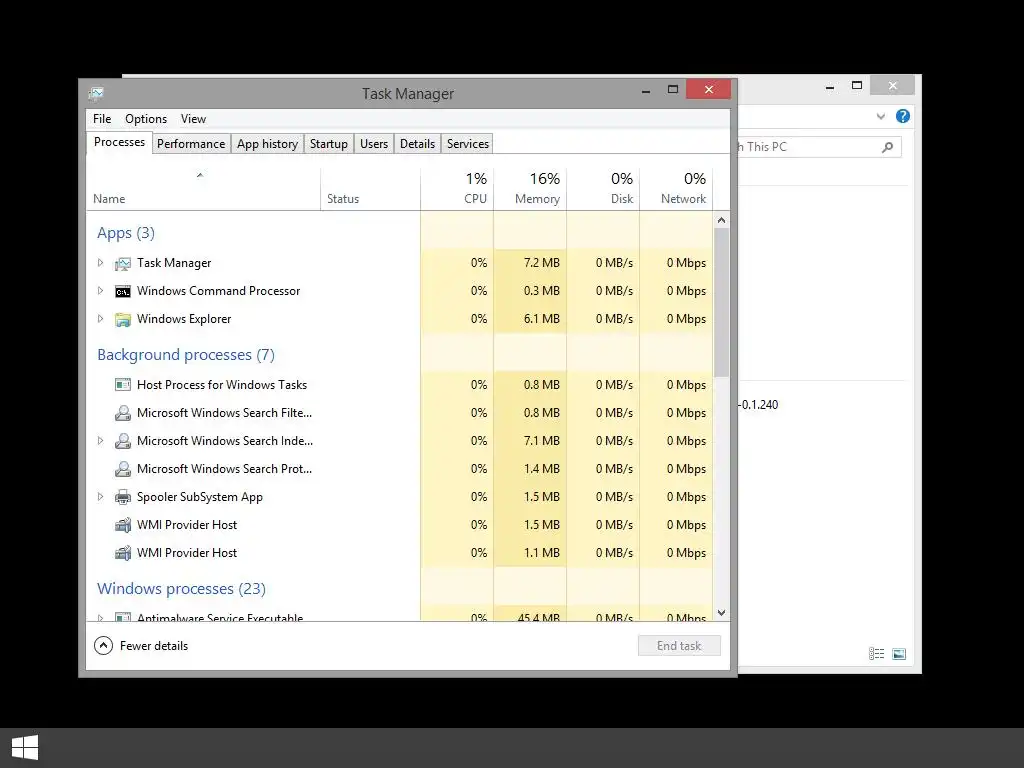Screen dimensions: 1024x768
Task: Select the Background processes (7) header
Action: coord(186,355)
